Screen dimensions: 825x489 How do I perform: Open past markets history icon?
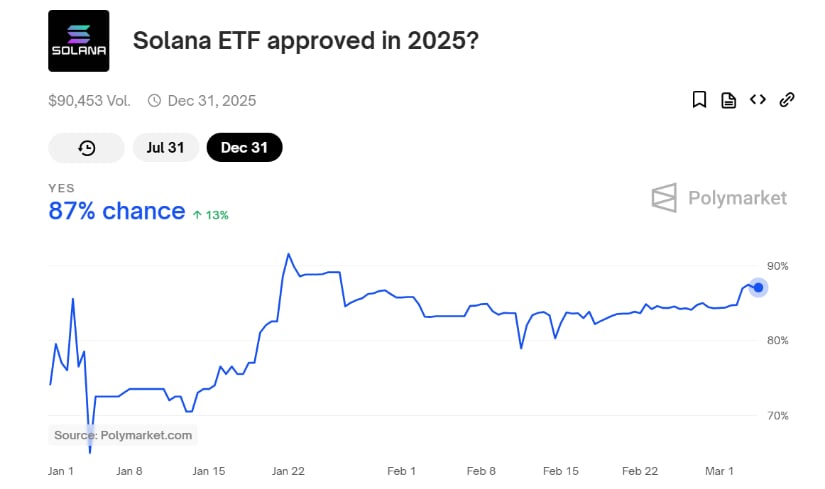(x=87, y=148)
